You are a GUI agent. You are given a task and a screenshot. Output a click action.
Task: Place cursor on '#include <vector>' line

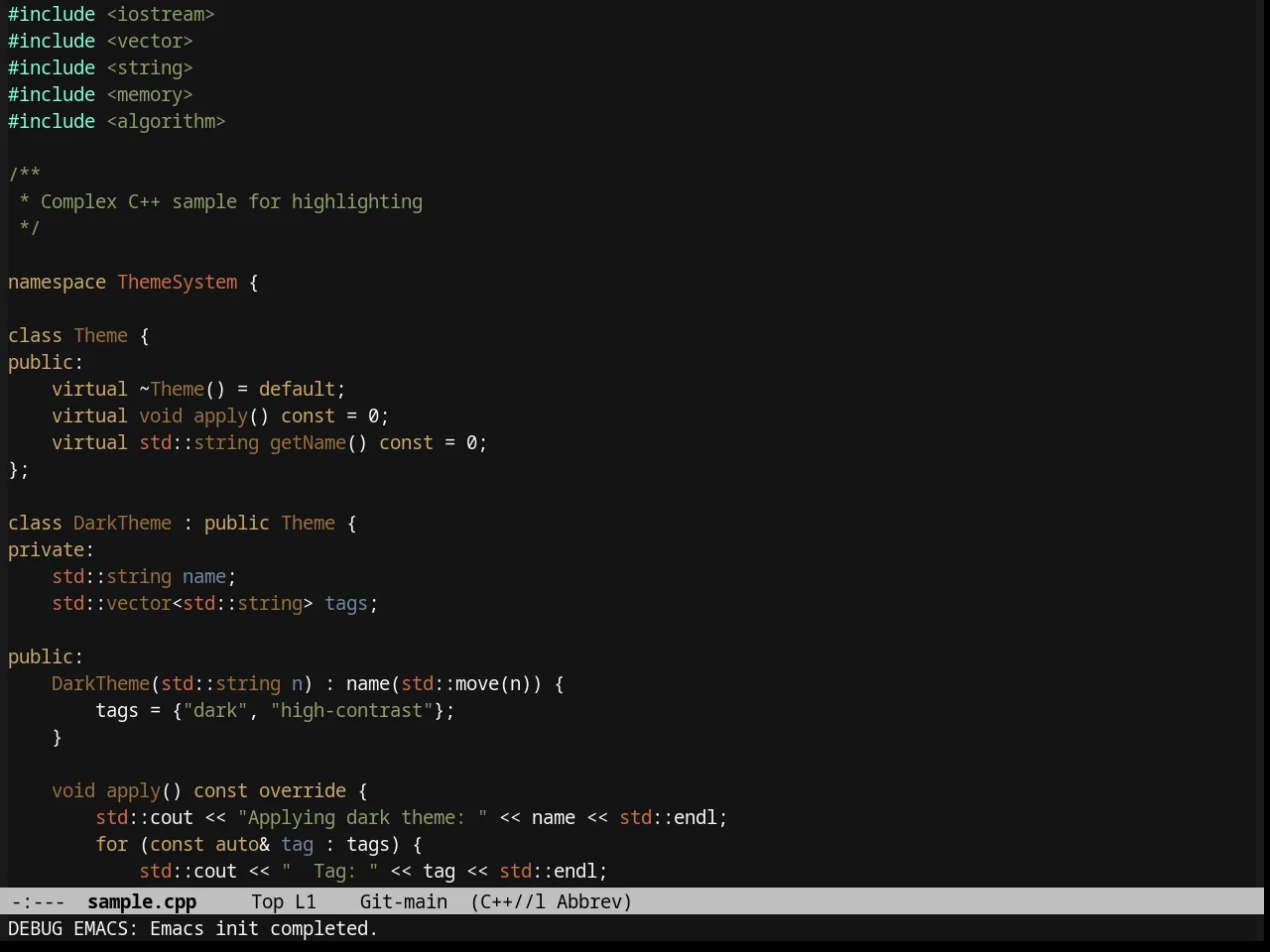[x=100, y=41]
